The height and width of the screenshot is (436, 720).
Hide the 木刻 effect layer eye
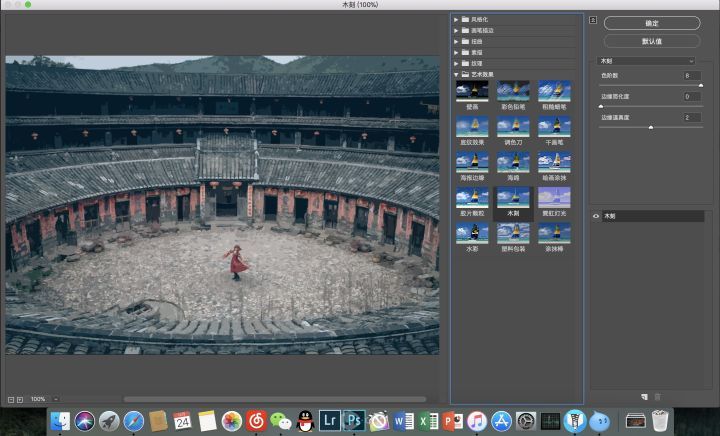tap(596, 216)
